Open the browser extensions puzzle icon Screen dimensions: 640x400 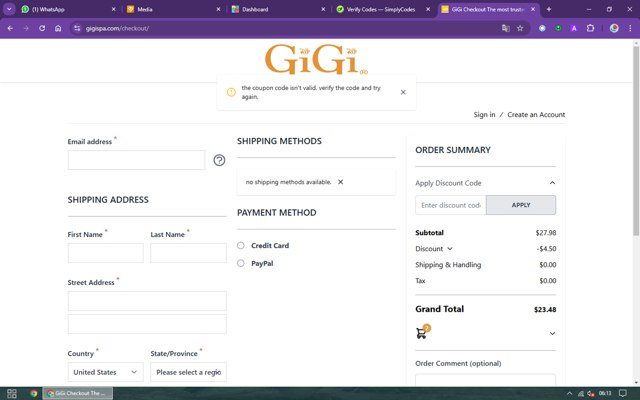click(591, 28)
